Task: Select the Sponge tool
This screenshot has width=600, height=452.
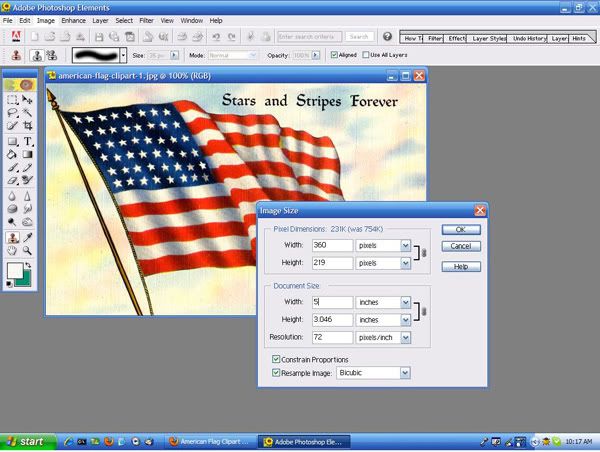Action: point(12,209)
